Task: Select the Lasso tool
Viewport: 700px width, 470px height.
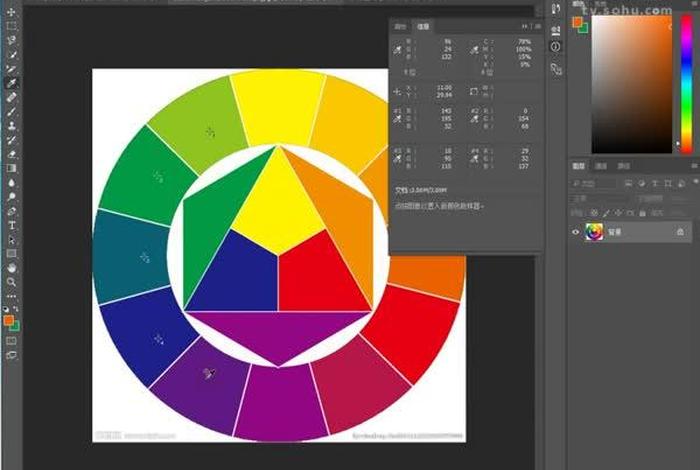Action: [x=11, y=40]
